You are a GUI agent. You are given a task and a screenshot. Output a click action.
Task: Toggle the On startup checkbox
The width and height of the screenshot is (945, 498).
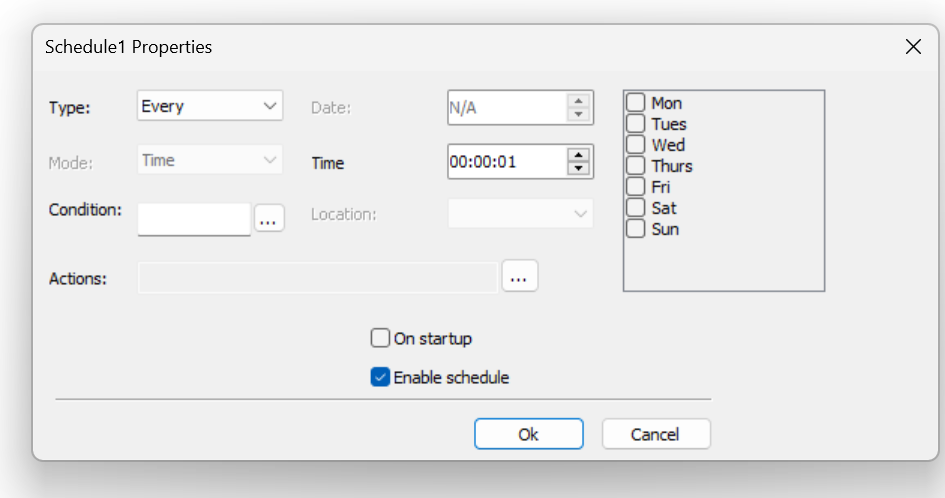pyautogui.click(x=380, y=338)
